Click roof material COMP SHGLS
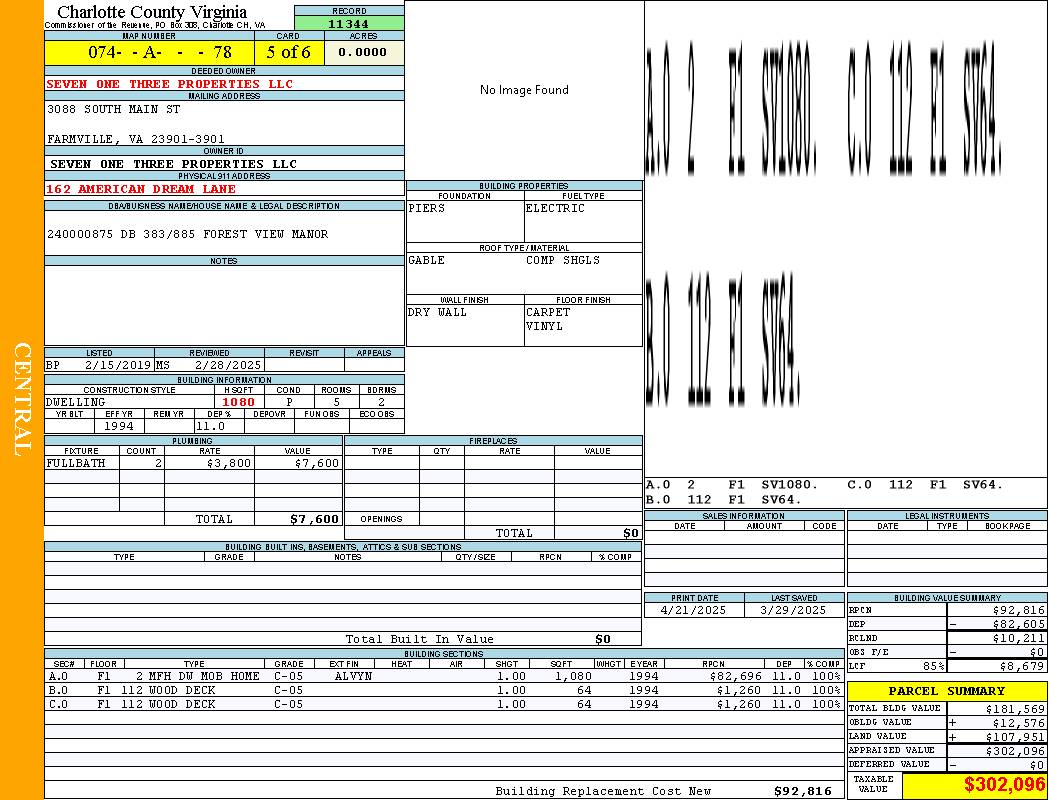This screenshot has height=800, width=1050. 562,260
